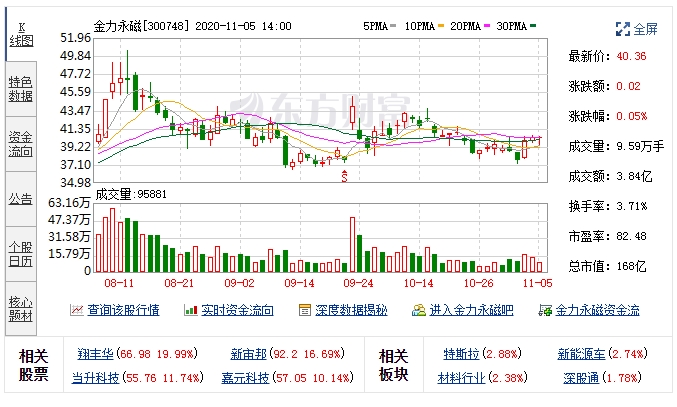Switch to the 特色数据 tab
677x407 pixels.
click(21, 88)
